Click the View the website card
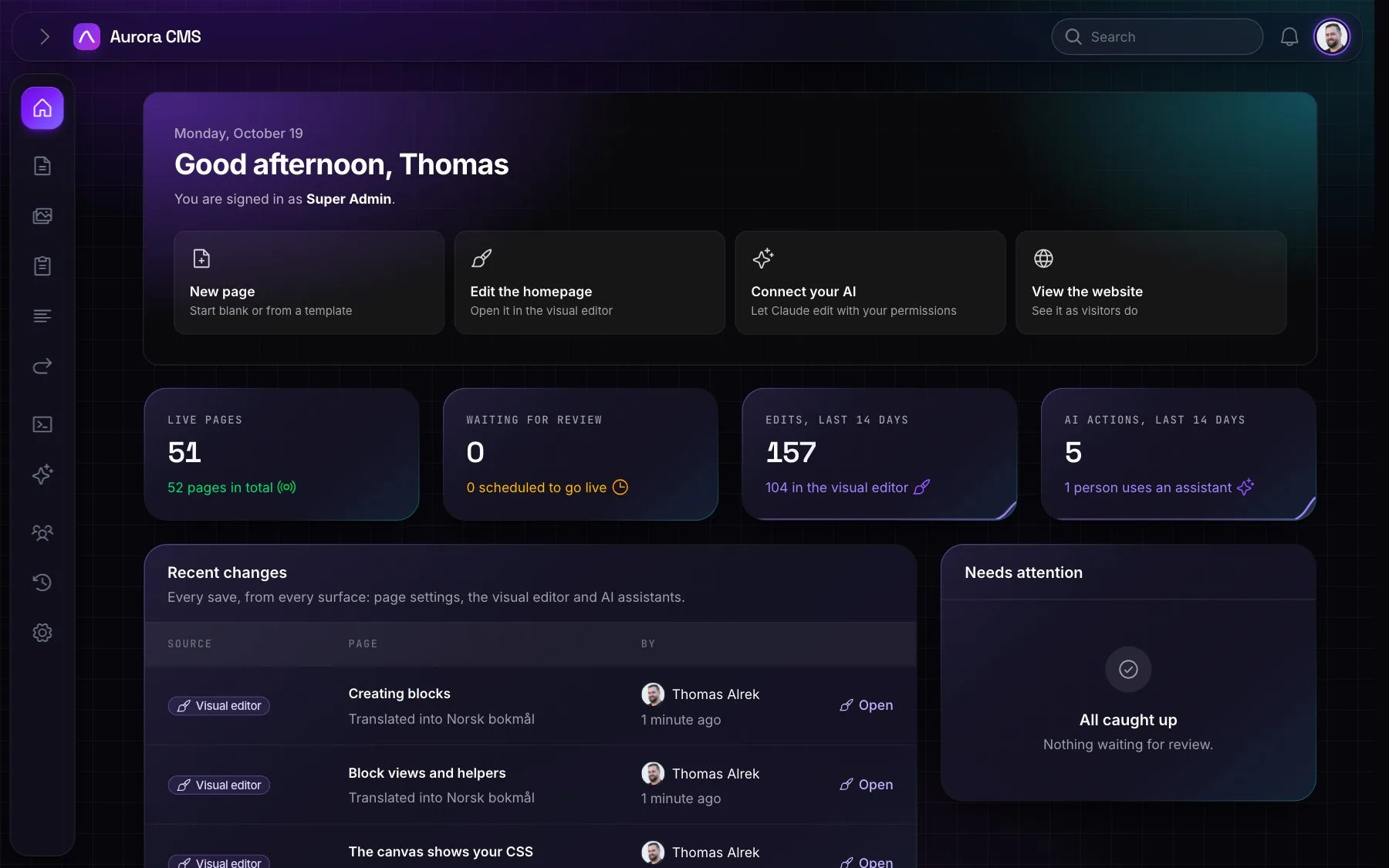The width and height of the screenshot is (1389, 868). tap(1151, 282)
